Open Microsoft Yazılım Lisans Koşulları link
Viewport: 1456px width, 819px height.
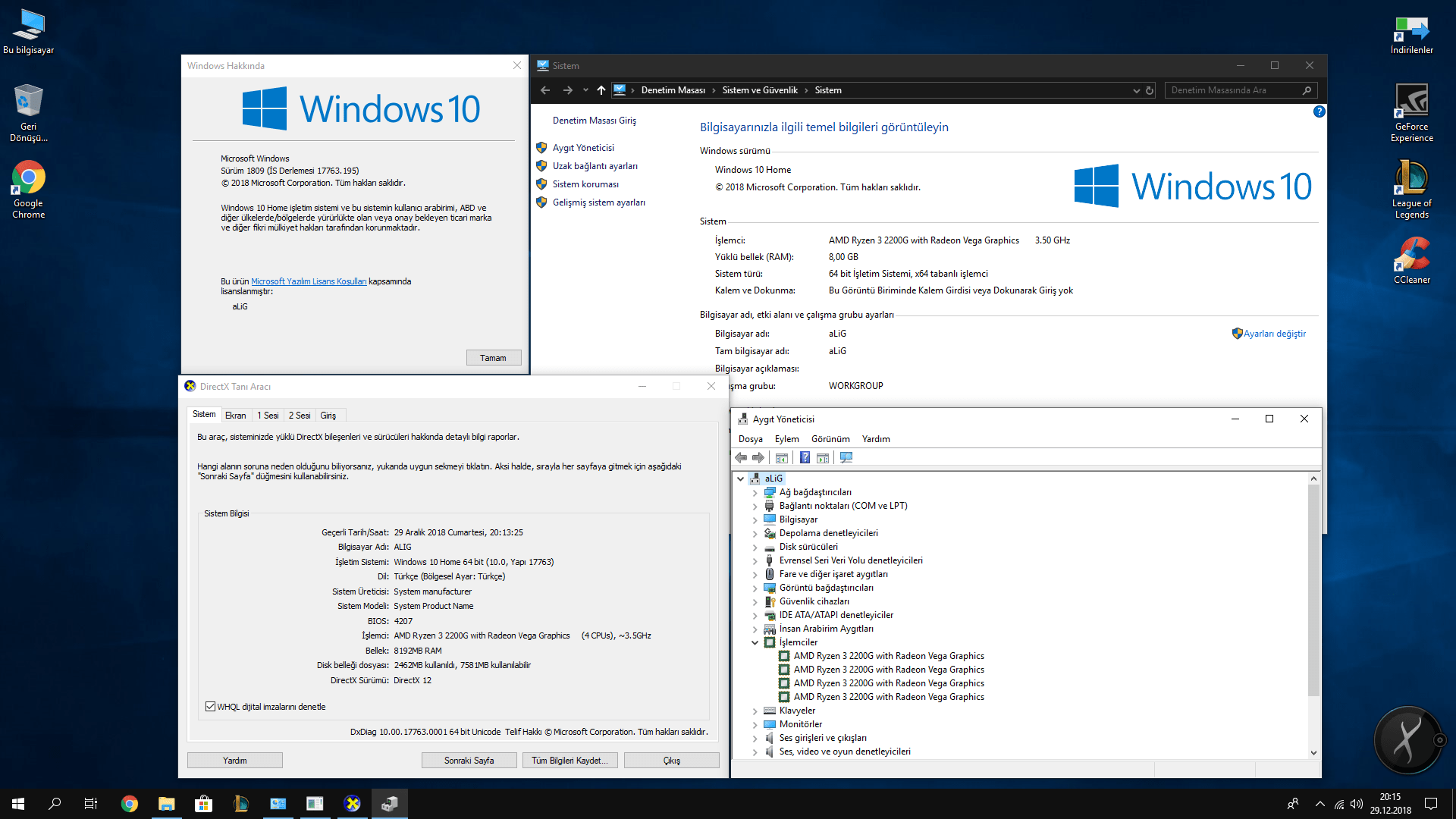(x=309, y=281)
